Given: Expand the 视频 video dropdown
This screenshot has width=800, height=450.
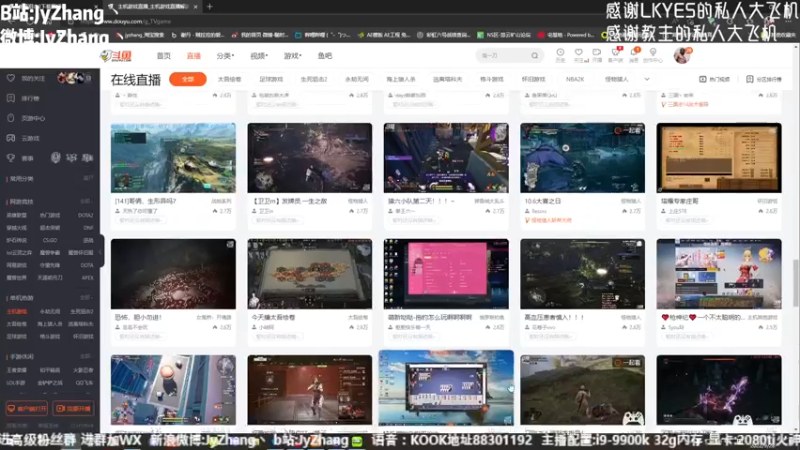Looking at the screenshot, I should click(259, 56).
